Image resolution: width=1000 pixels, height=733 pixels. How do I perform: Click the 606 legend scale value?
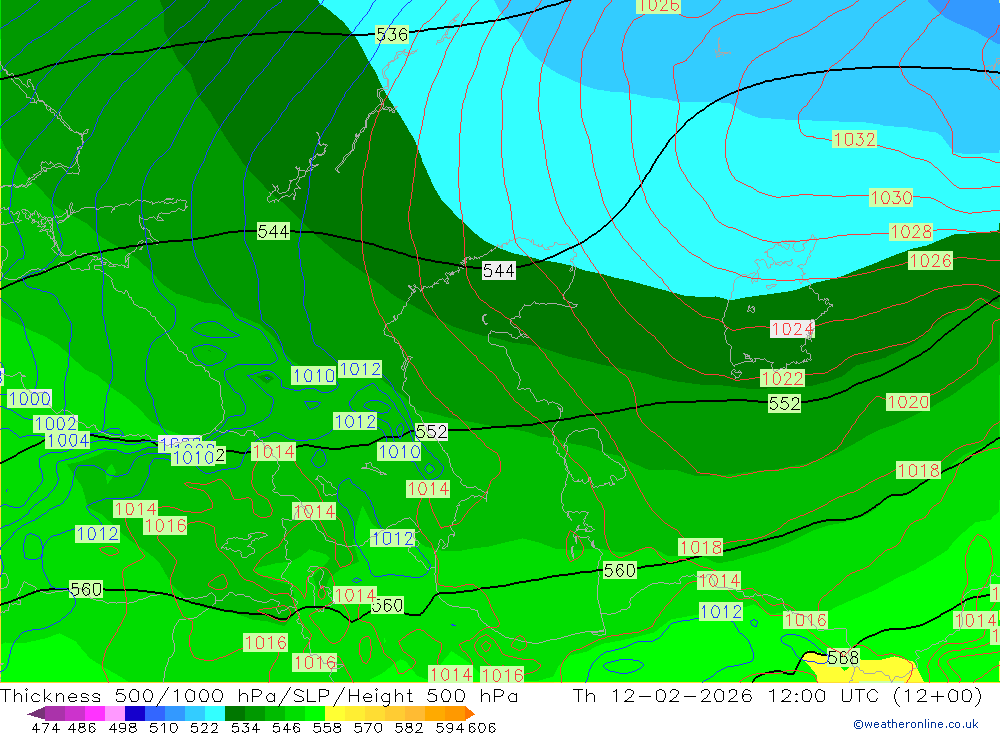(x=482, y=727)
